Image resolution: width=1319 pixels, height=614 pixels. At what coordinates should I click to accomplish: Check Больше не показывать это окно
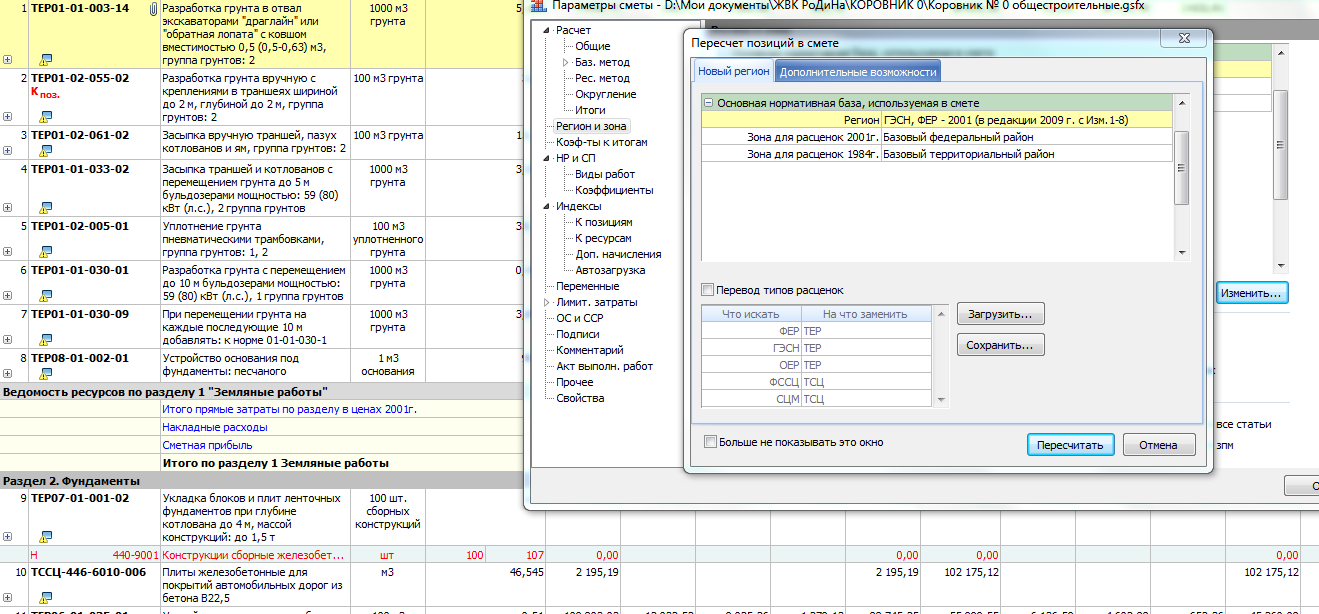[x=710, y=442]
